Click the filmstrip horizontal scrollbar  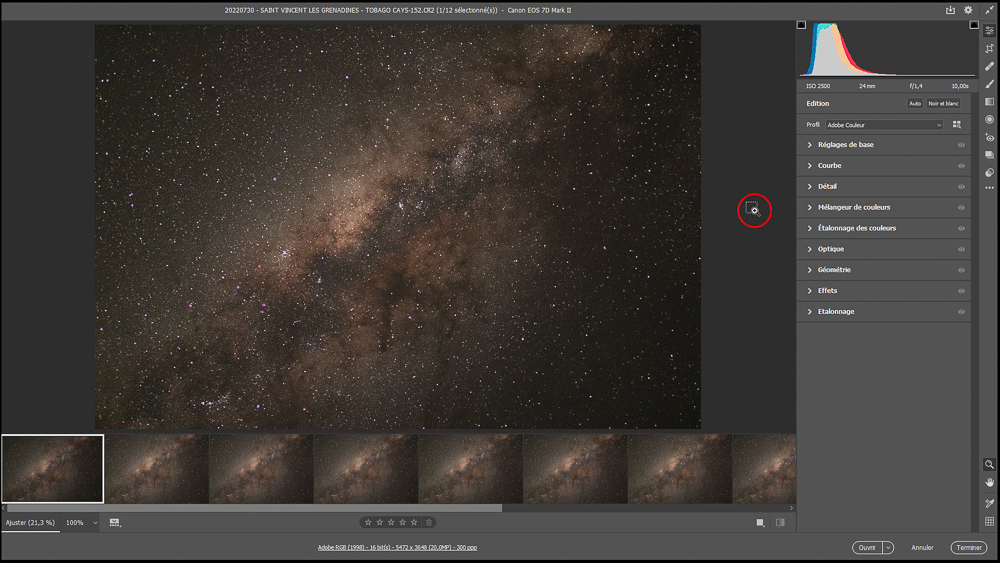coord(254,508)
